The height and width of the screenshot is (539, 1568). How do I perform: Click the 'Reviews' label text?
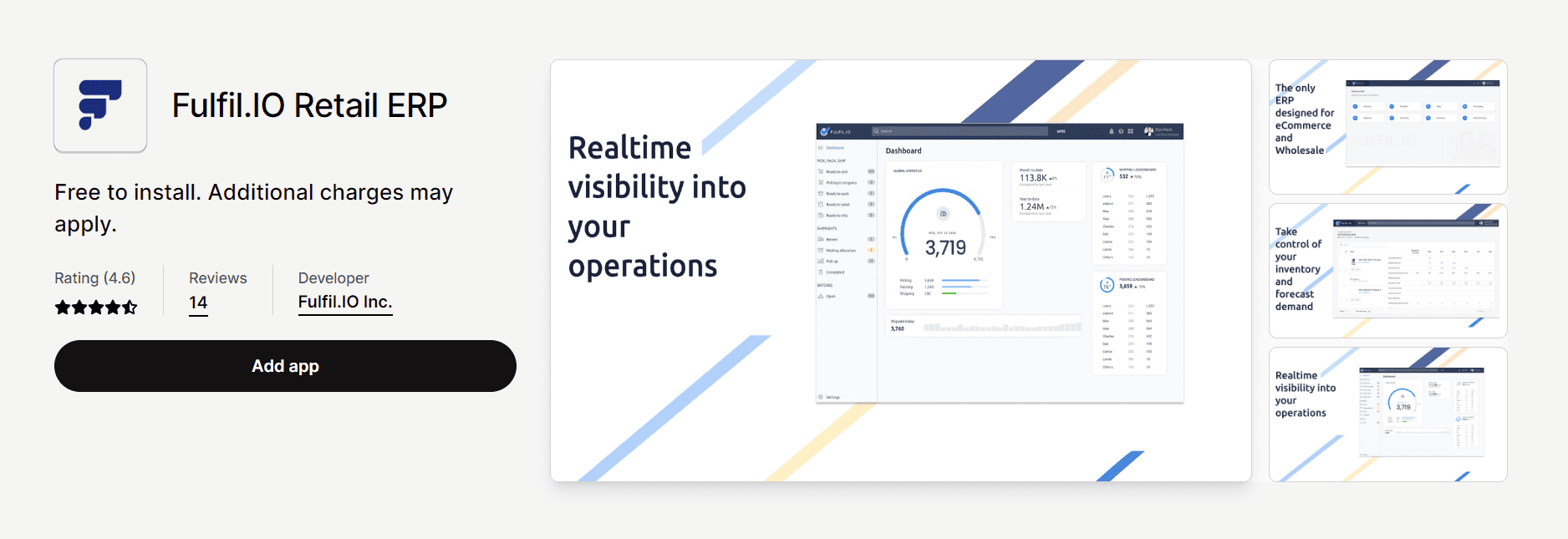(218, 278)
